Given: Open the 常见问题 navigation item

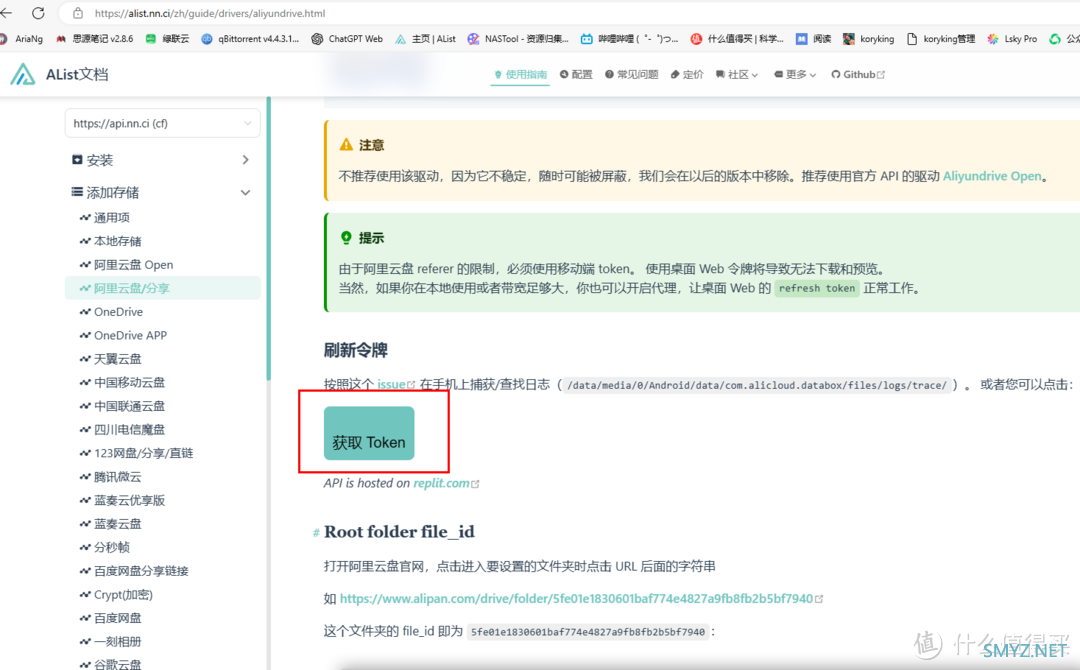Looking at the screenshot, I should 632,74.
